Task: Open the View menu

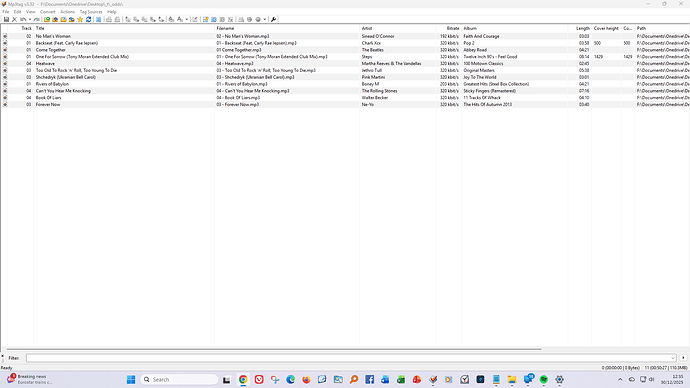Action: [30, 12]
